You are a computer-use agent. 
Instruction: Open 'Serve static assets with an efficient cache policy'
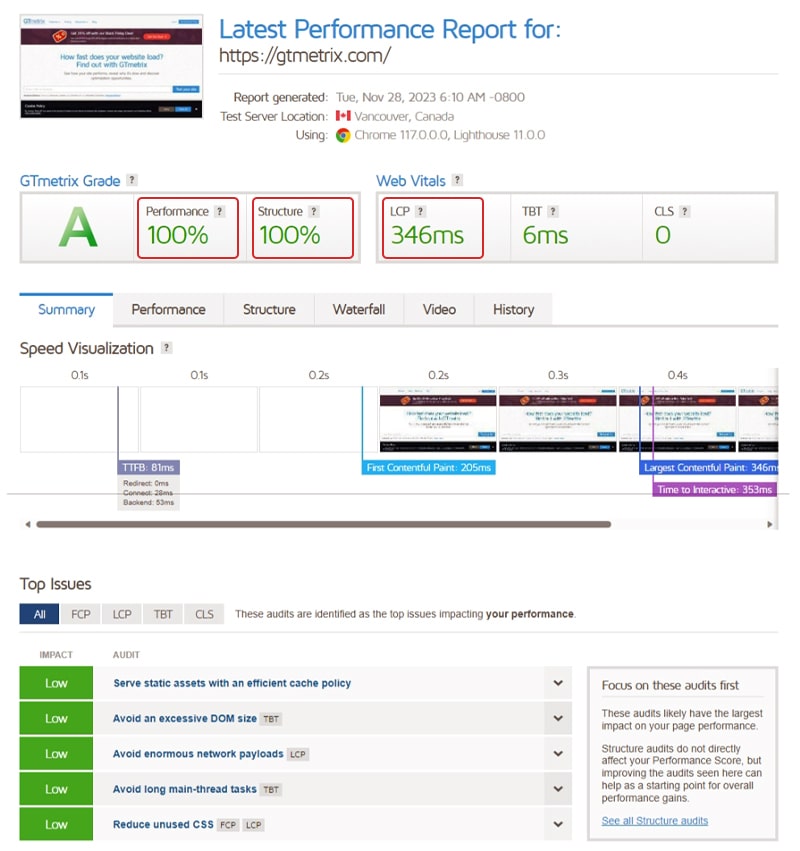point(232,683)
